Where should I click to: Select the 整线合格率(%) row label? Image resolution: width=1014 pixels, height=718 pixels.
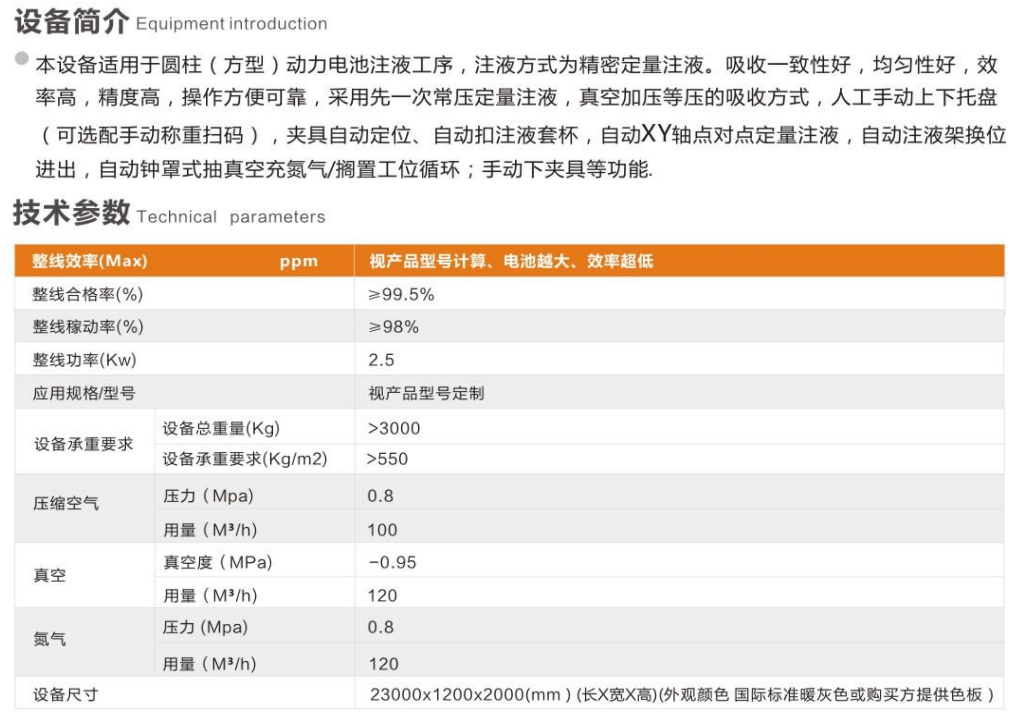coord(88,294)
